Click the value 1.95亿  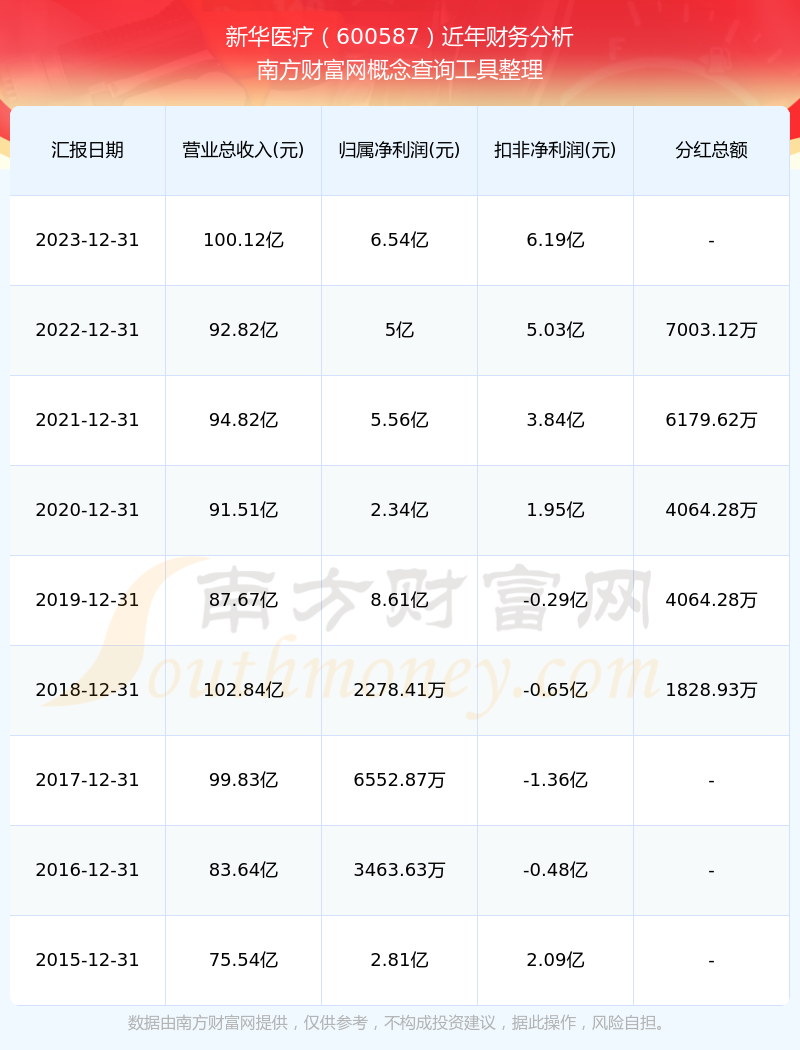click(556, 510)
